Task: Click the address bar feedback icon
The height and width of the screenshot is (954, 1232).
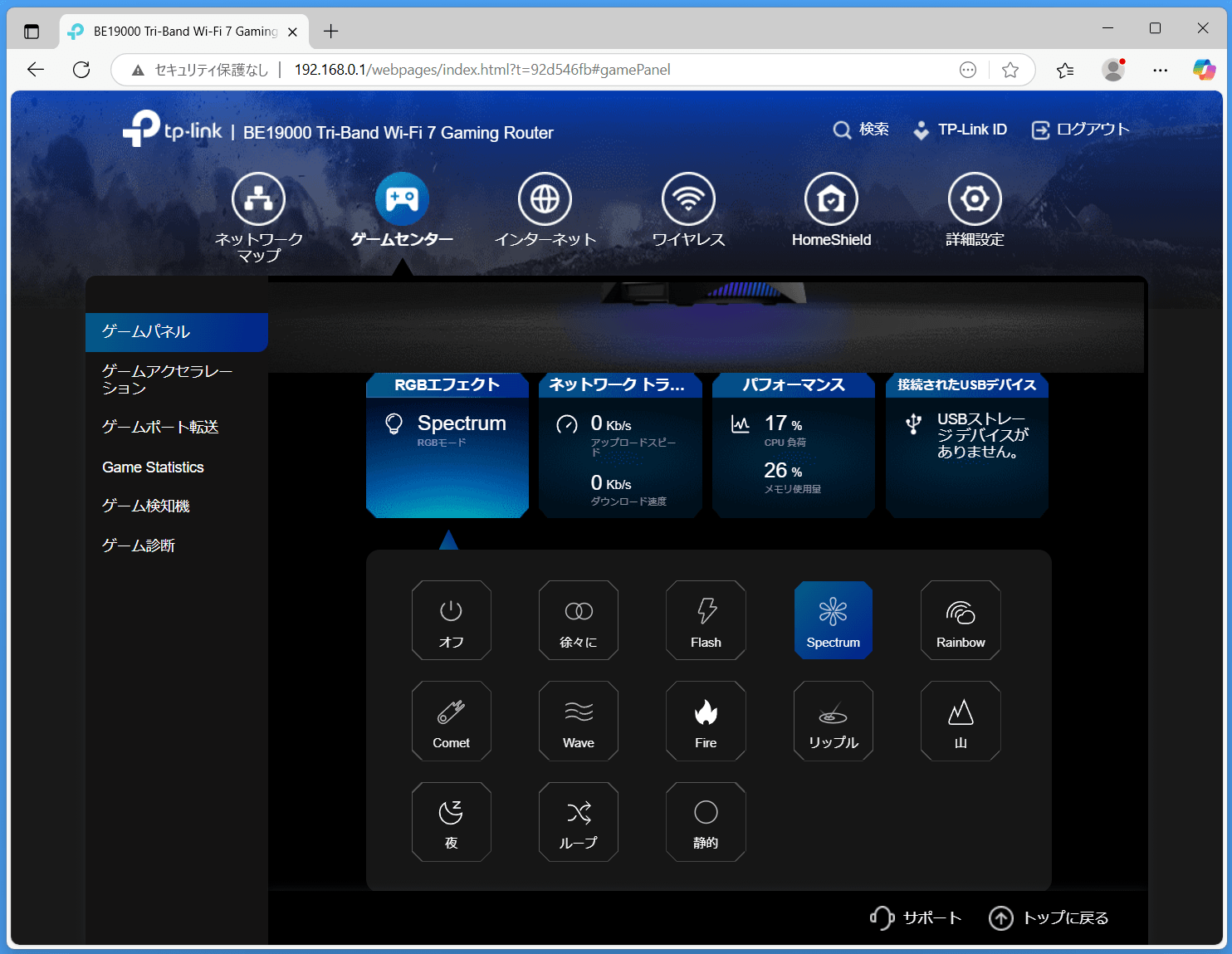Action: (968, 70)
